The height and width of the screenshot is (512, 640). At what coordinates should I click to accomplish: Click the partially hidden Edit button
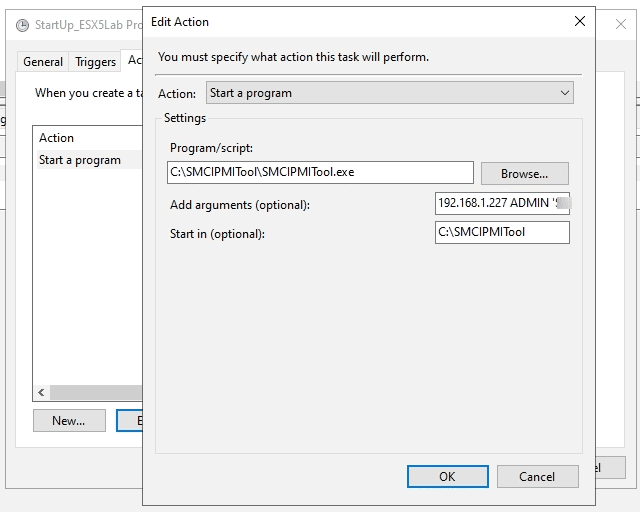coord(129,421)
